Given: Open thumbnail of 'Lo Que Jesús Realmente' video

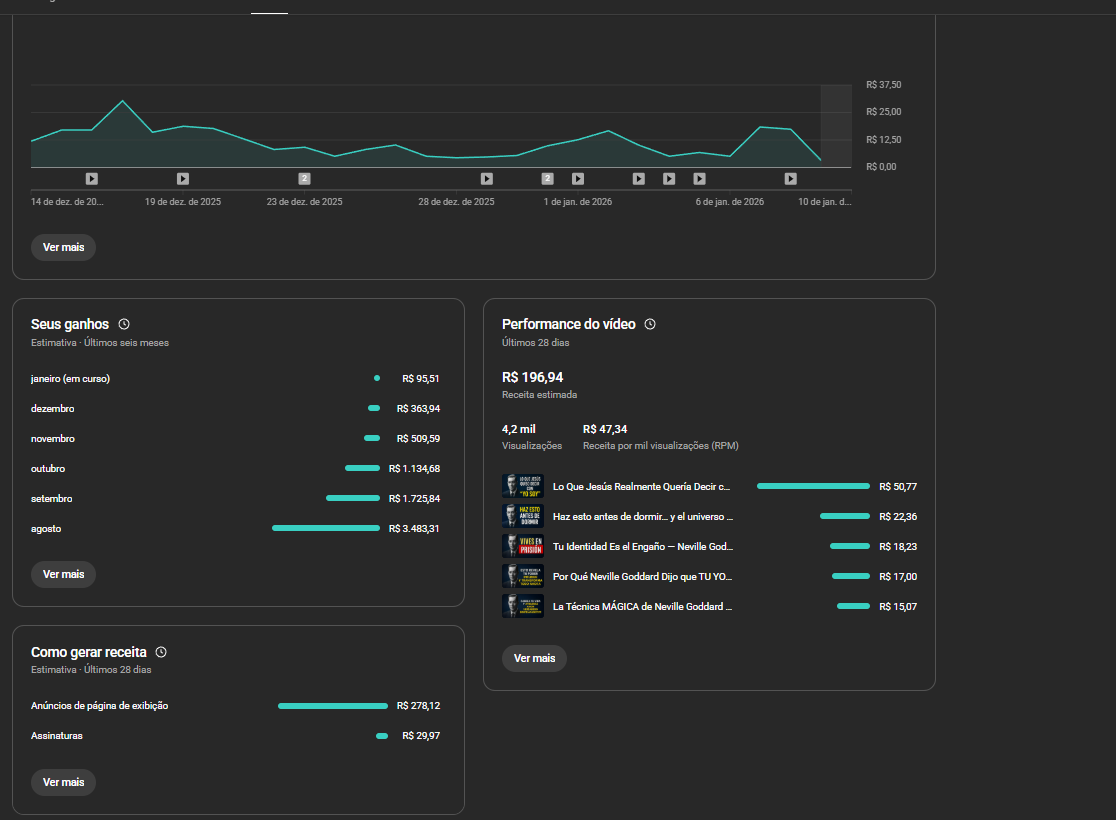Looking at the screenshot, I should point(522,487).
